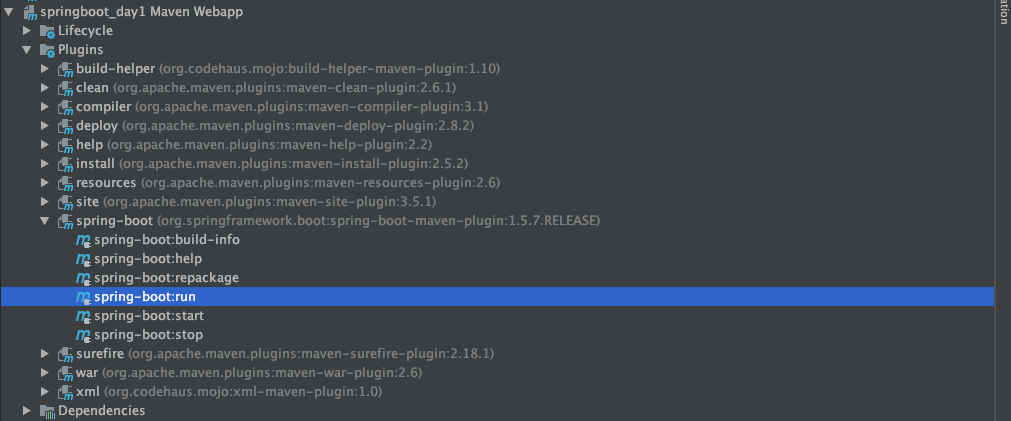The image size is (1011, 421).
Task: Expand the surefire plugin node
Action: 44,354
